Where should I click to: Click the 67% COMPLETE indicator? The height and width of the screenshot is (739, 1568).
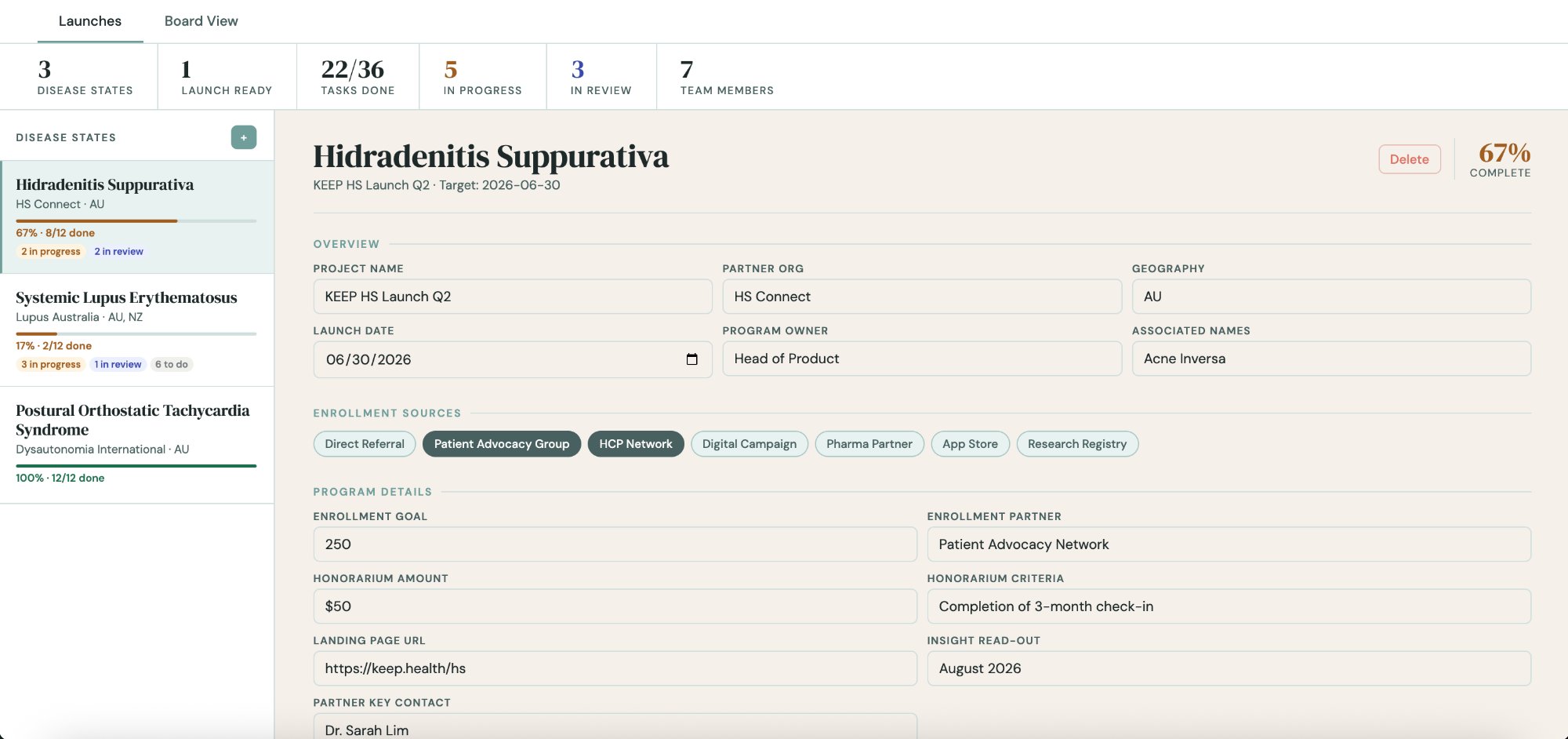[x=1498, y=159]
